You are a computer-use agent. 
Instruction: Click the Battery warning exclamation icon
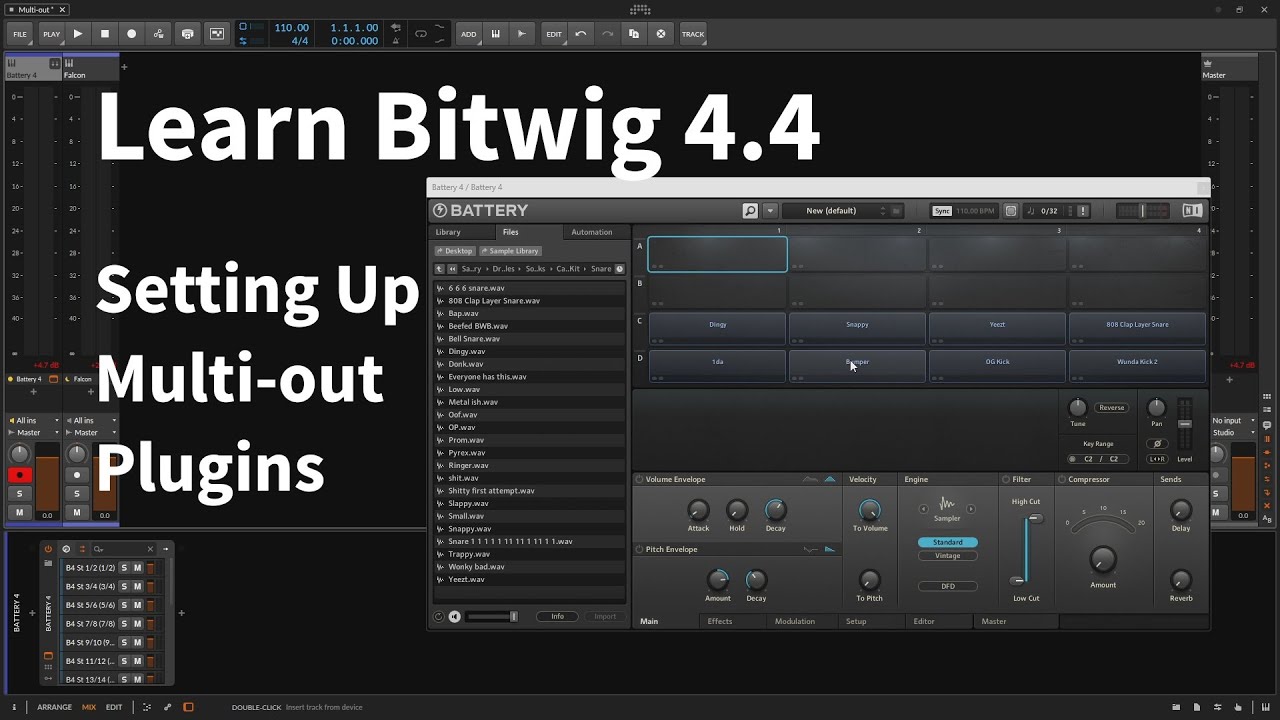coord(1082,211)
